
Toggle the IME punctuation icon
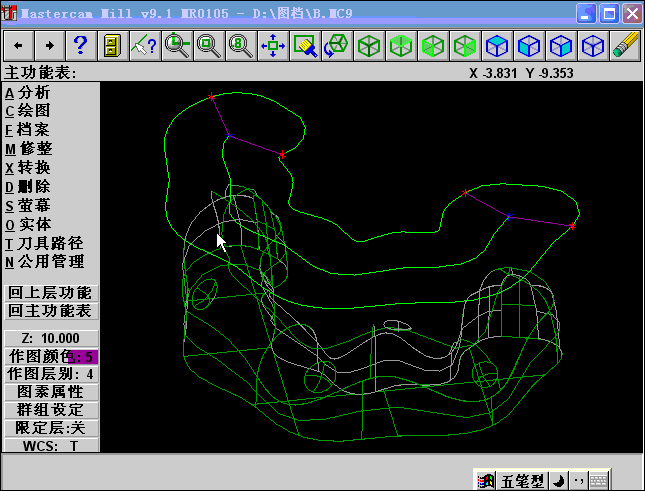click(578, 480)
